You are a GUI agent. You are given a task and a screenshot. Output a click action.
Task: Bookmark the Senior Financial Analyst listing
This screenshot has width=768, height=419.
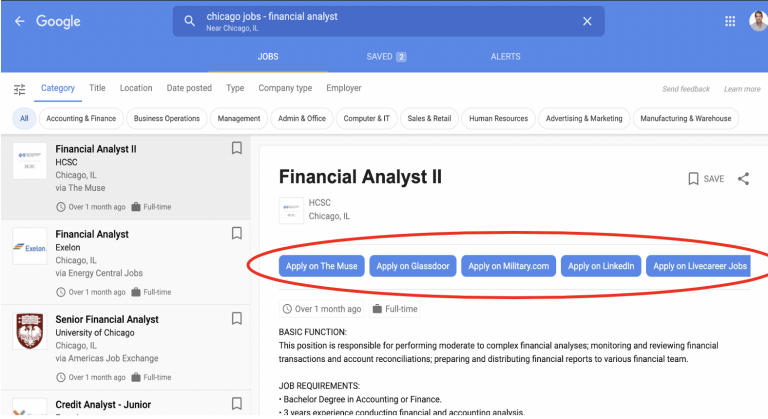coord(237,319)
